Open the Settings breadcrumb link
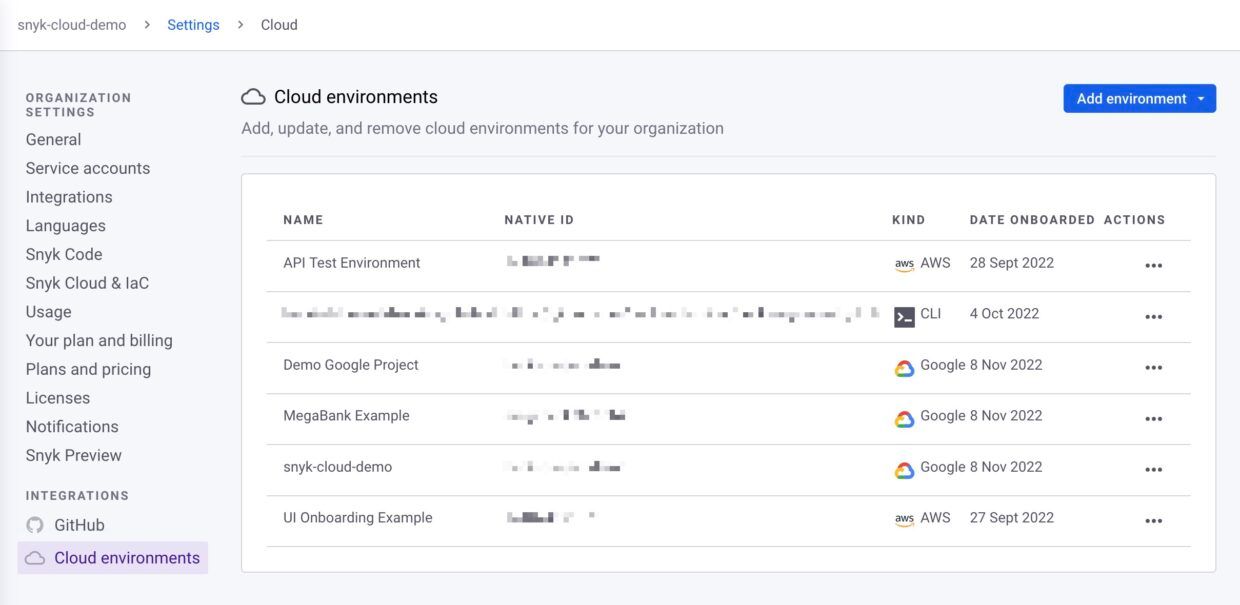The width and height of the screenshot is (1240, 605). click(192, 24)
